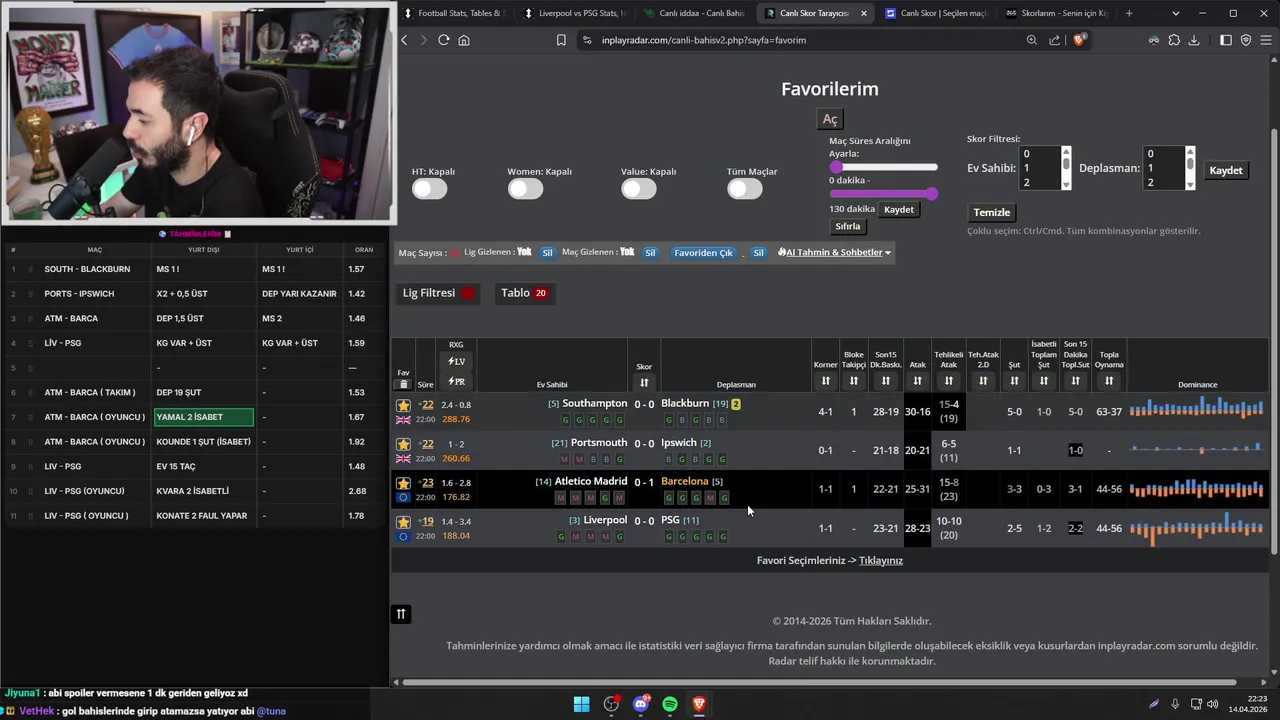Click Favoriden Çık button
Image resolution: width=1280 pixels, height=720 pixels.
click(x=703, y=252)
